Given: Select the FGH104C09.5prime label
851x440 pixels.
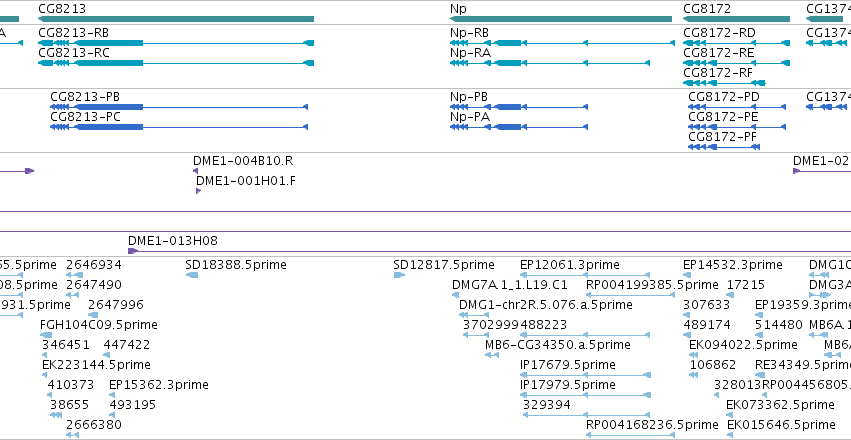Looking at the screenshot, I should pos(99,325).
